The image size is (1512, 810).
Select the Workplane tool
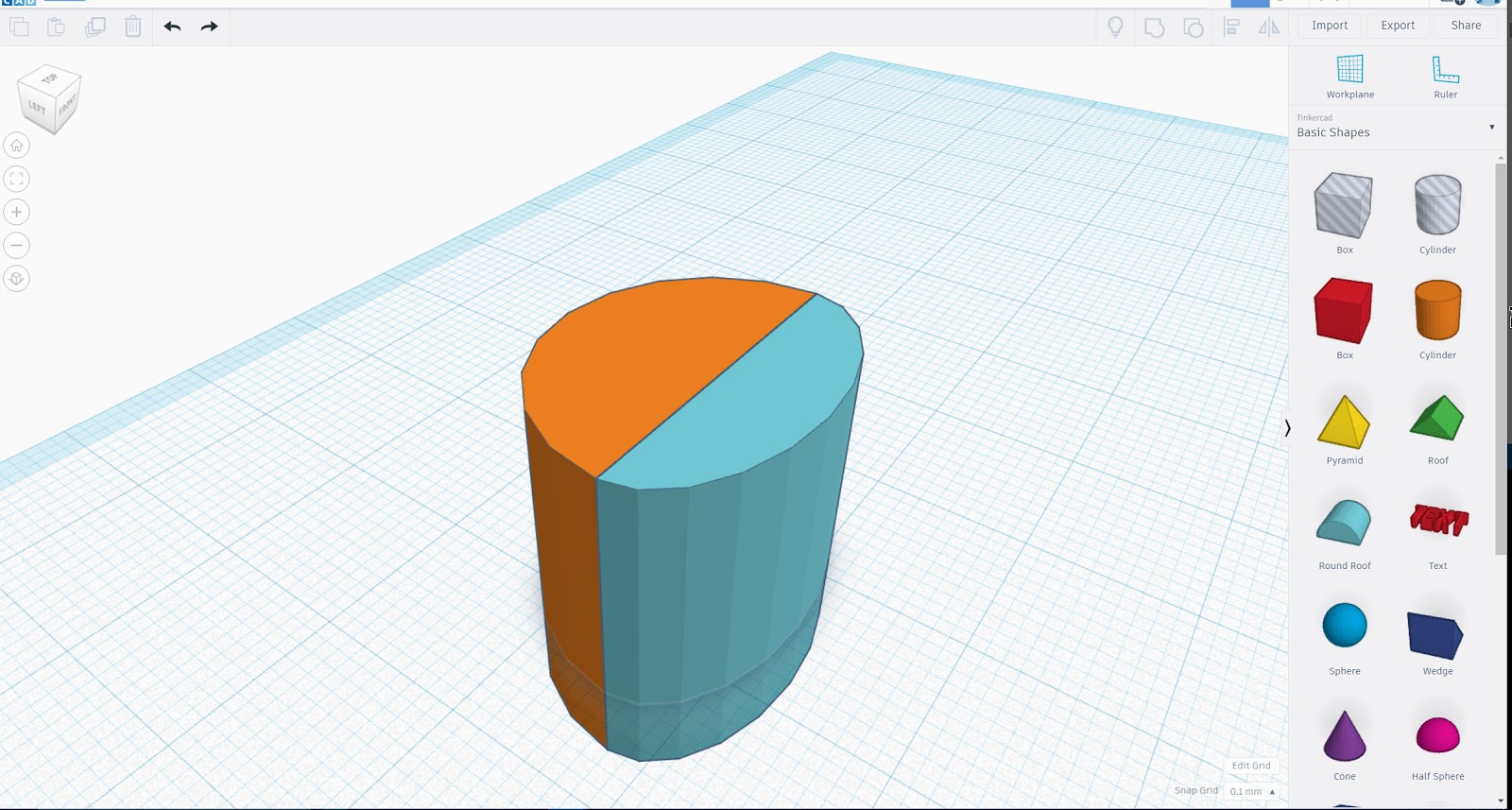point(1350,77)
